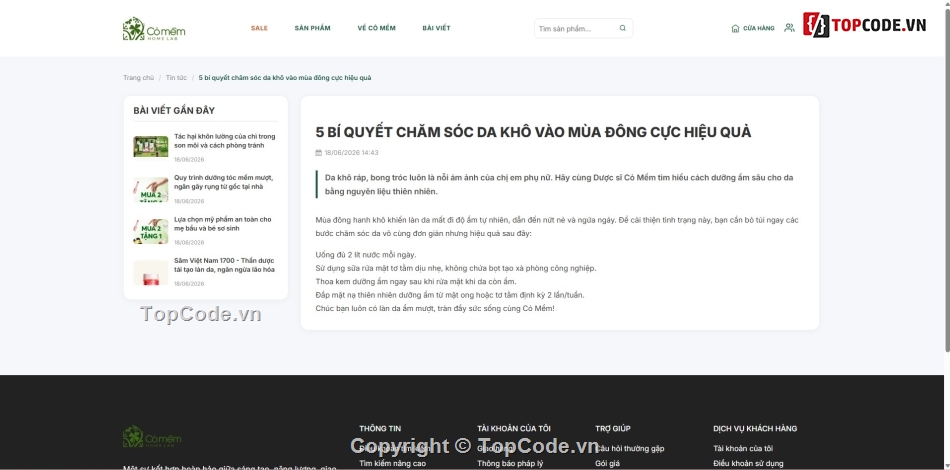Open the SALE menu item
The height and width of the screenshot is (470, 950).
(x=259, y=28)
